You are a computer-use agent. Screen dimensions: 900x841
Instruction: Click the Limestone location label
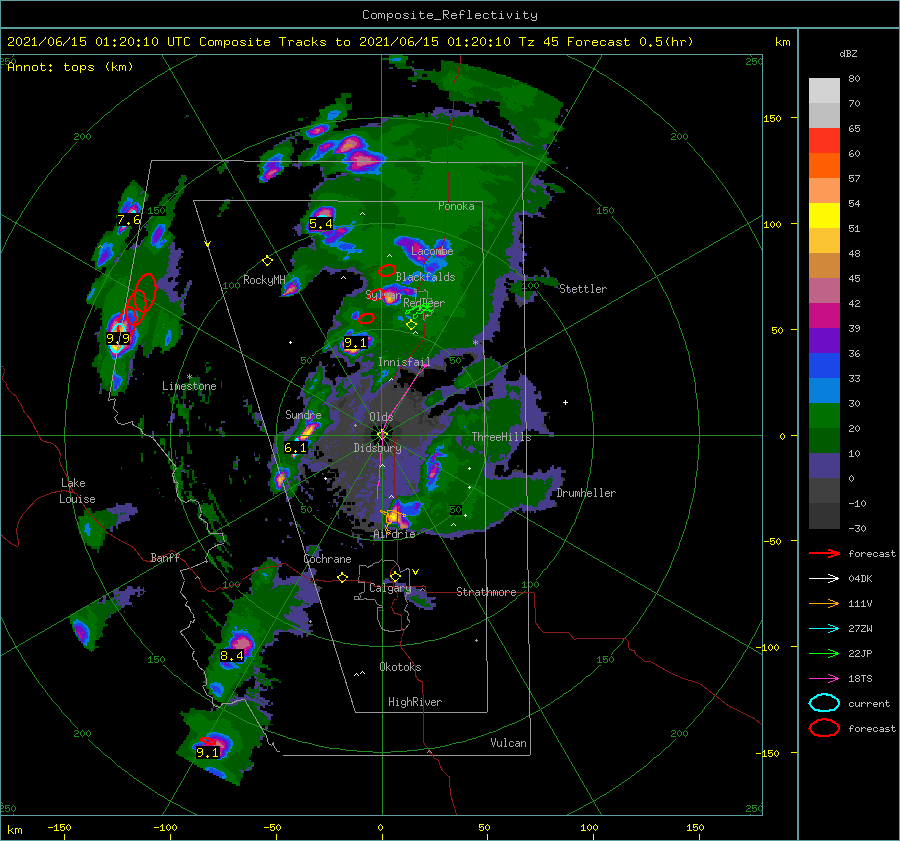click(189, 386)
